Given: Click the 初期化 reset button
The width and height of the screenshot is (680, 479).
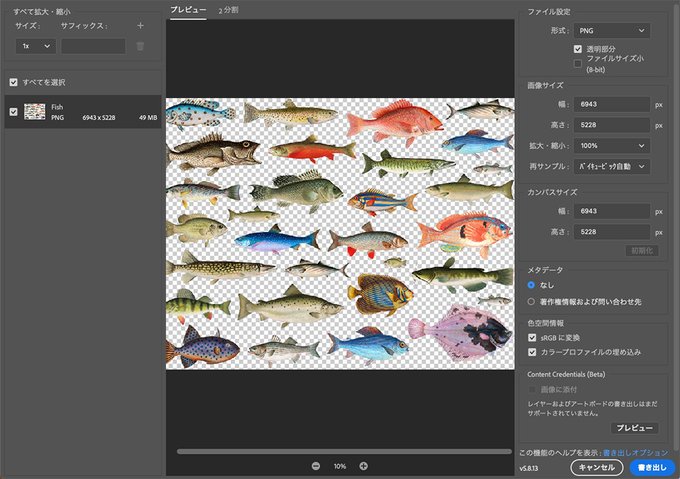Looking at the screenshot, I should click(x=642, y=251).
